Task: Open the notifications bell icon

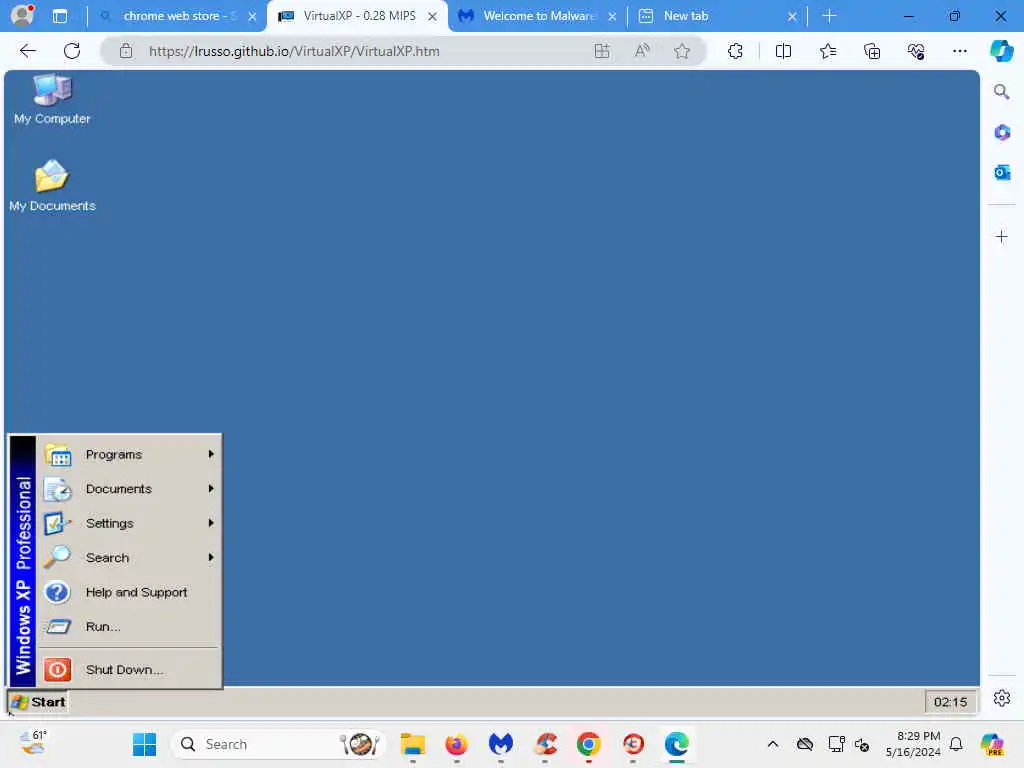Action: pos(956,744)
